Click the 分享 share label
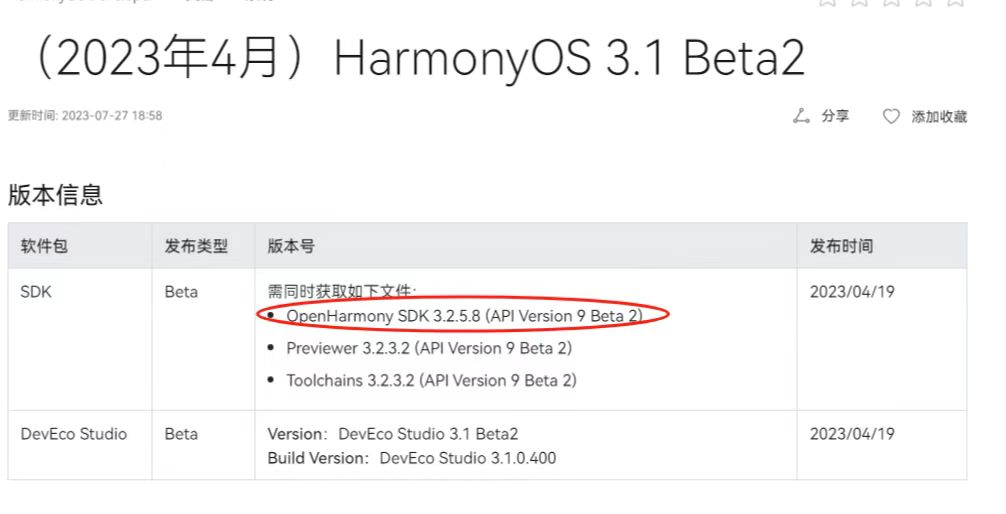 (835, 117)
